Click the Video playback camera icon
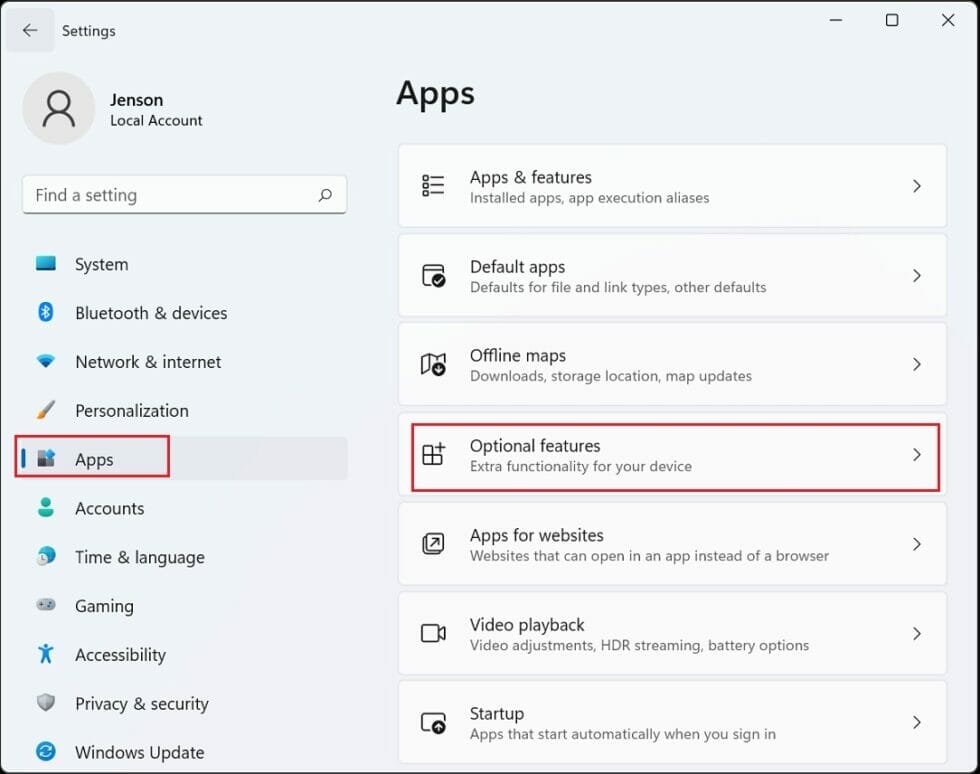 (x=434, y=633)
